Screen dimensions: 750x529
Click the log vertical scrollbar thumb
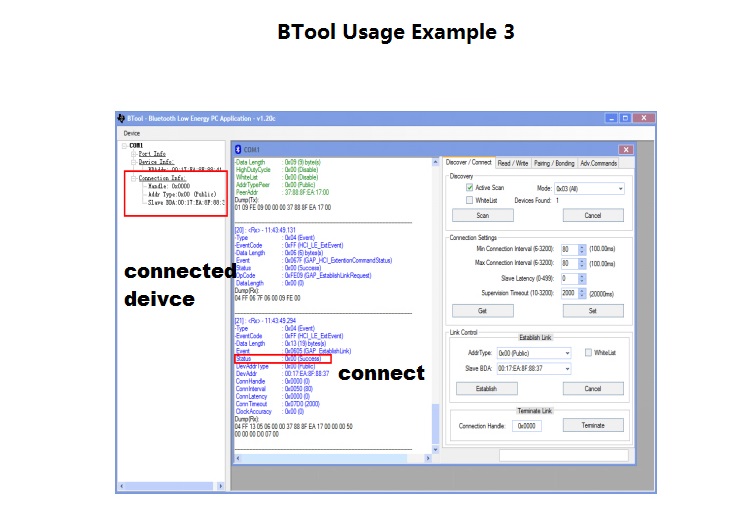pyautogui.click(x=435, y=424)
